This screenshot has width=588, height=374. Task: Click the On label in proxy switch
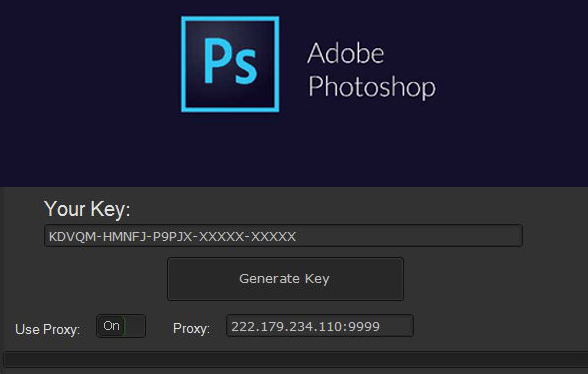(111, 326)
